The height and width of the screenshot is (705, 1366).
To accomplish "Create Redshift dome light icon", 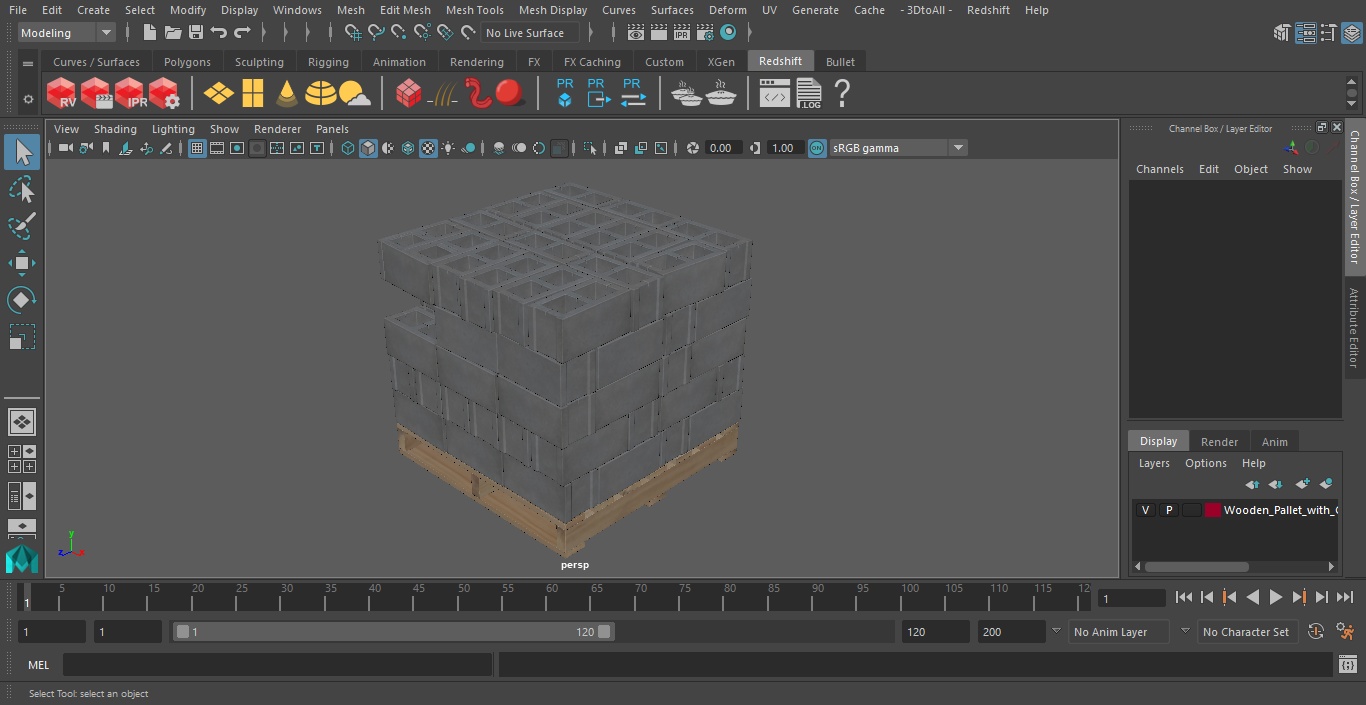I will (x=321, y=94).
